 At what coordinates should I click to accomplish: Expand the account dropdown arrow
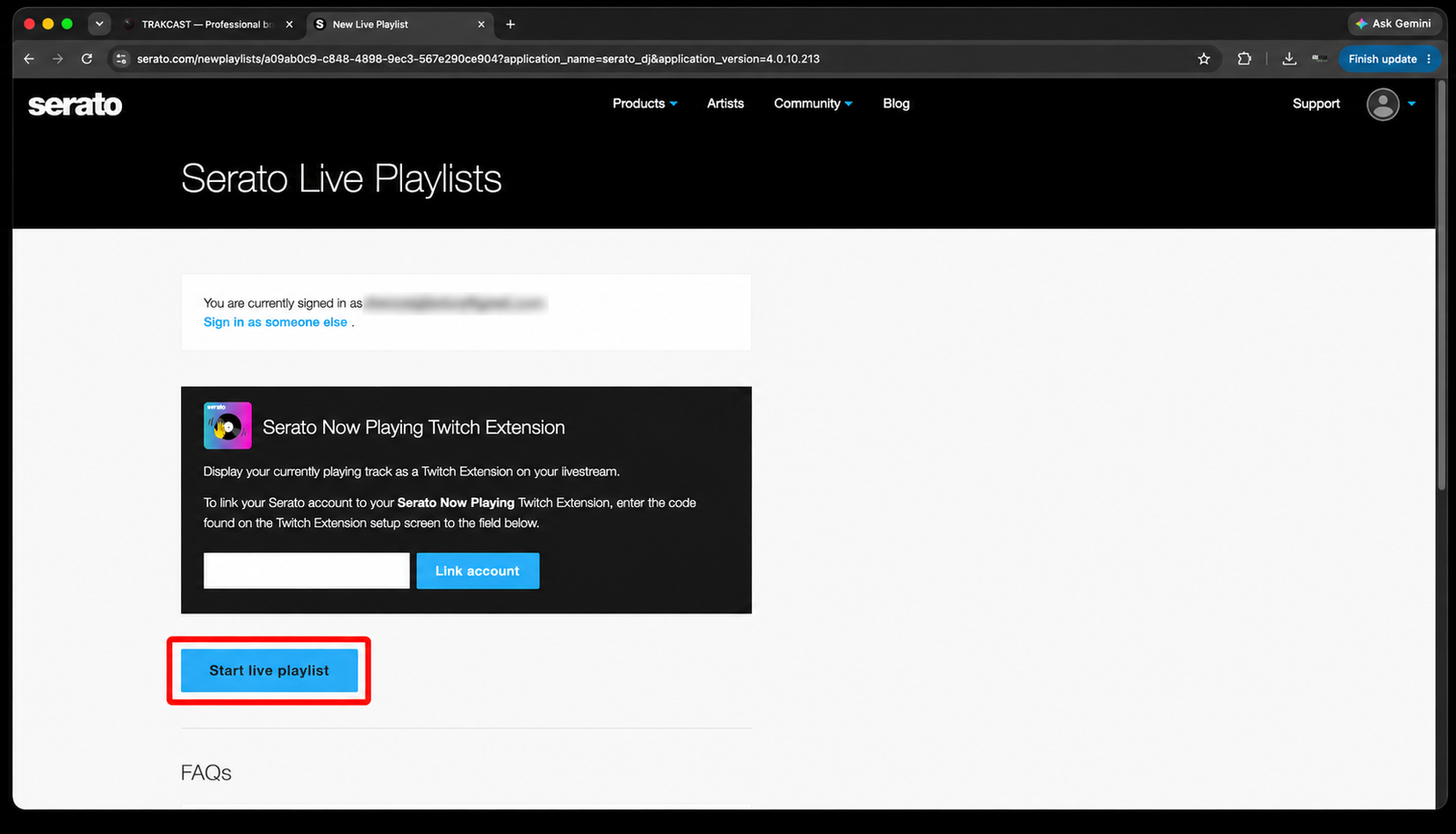[1411, 104]
